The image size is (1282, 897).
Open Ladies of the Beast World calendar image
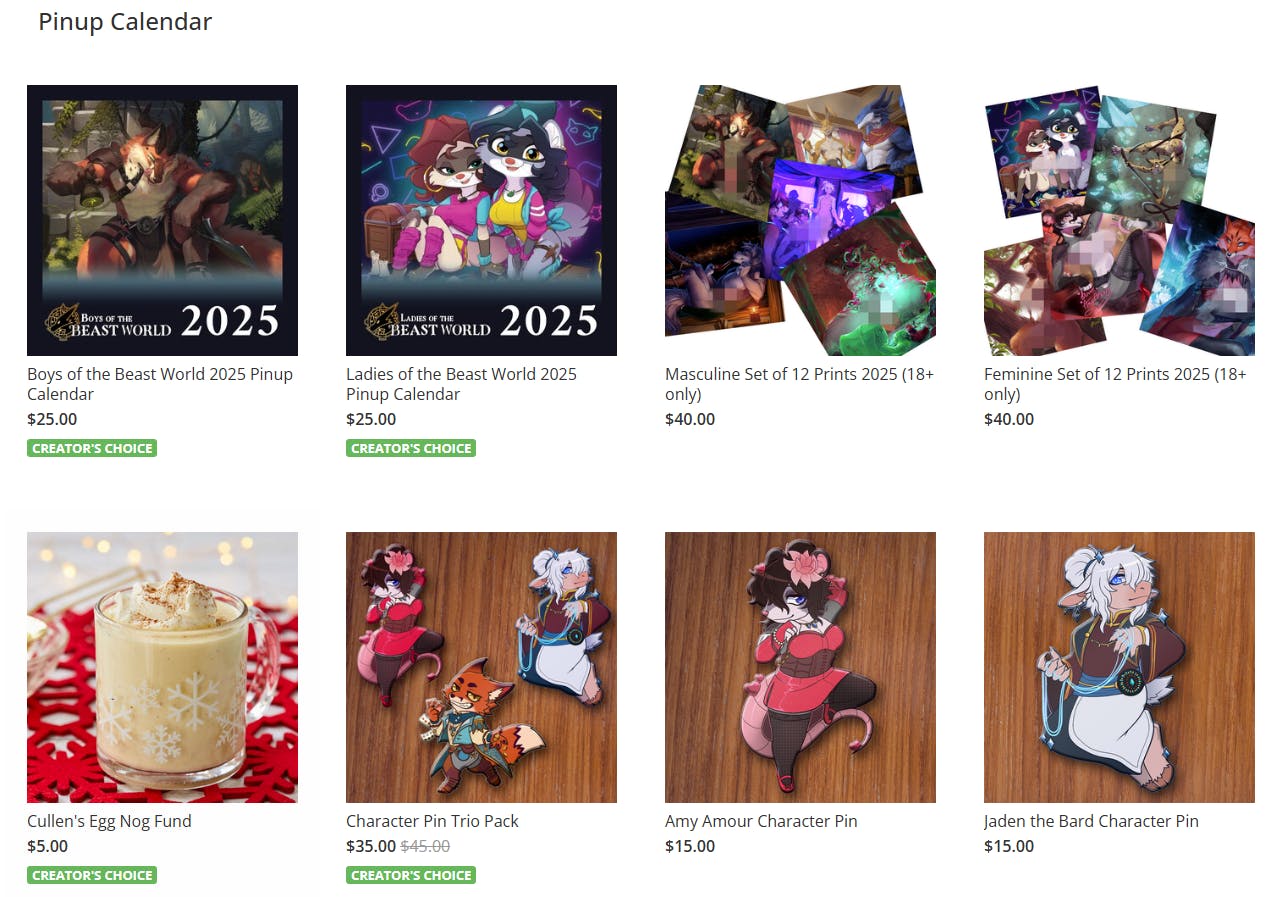point(481,220)
